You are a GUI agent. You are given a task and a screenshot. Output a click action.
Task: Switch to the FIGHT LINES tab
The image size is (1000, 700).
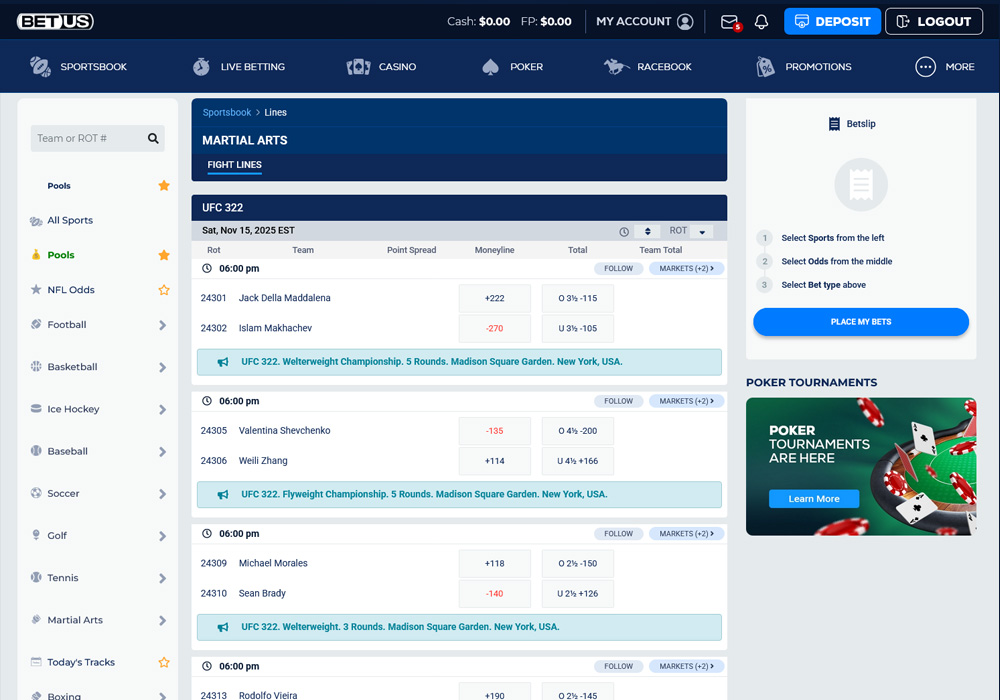click(x=234, y=165)
